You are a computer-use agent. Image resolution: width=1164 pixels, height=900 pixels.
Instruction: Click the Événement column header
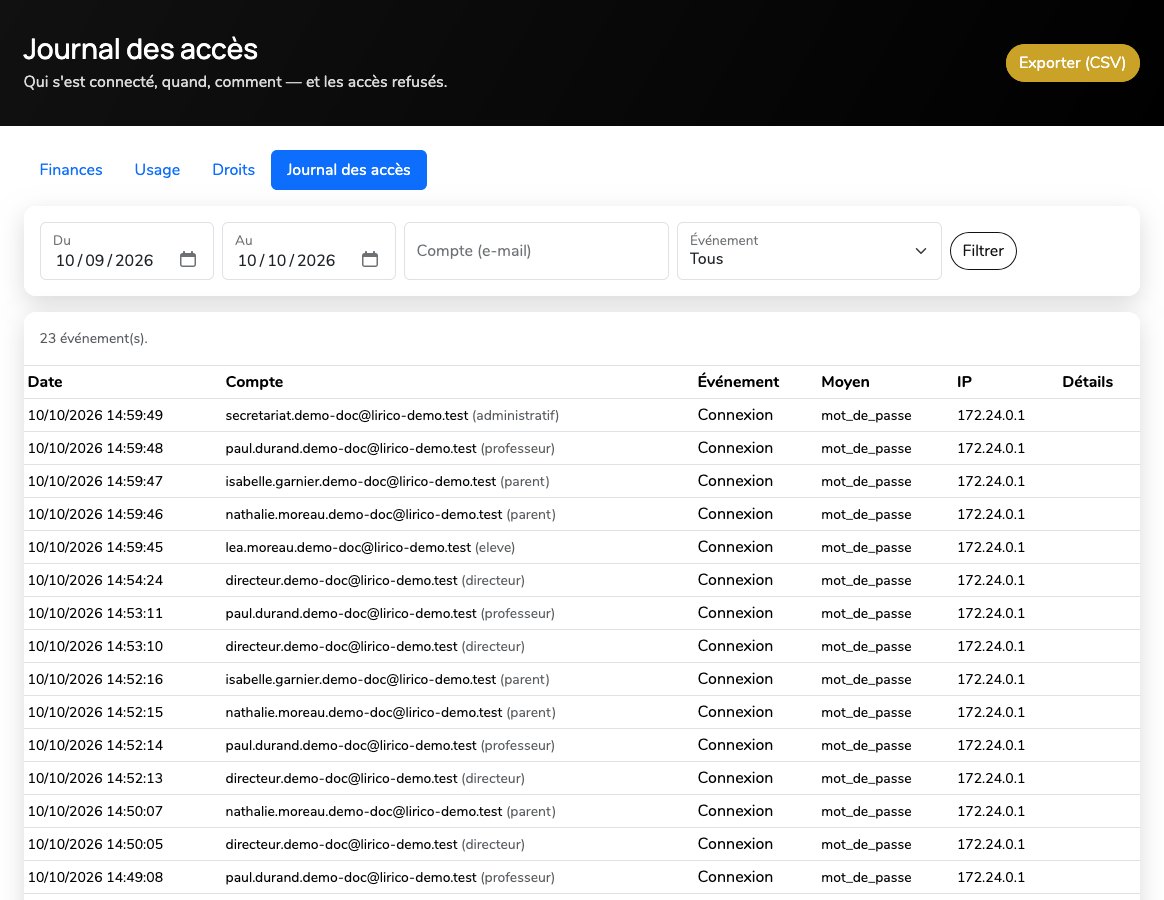click(x=738, y=382)
